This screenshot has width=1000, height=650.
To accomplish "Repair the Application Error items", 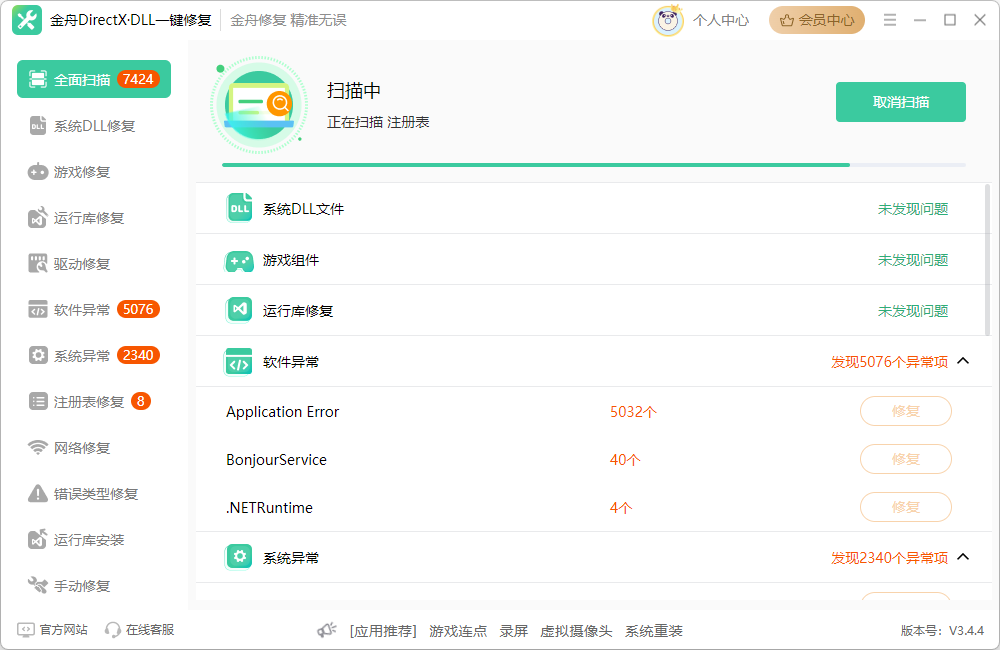I will [x=905, y=411].
